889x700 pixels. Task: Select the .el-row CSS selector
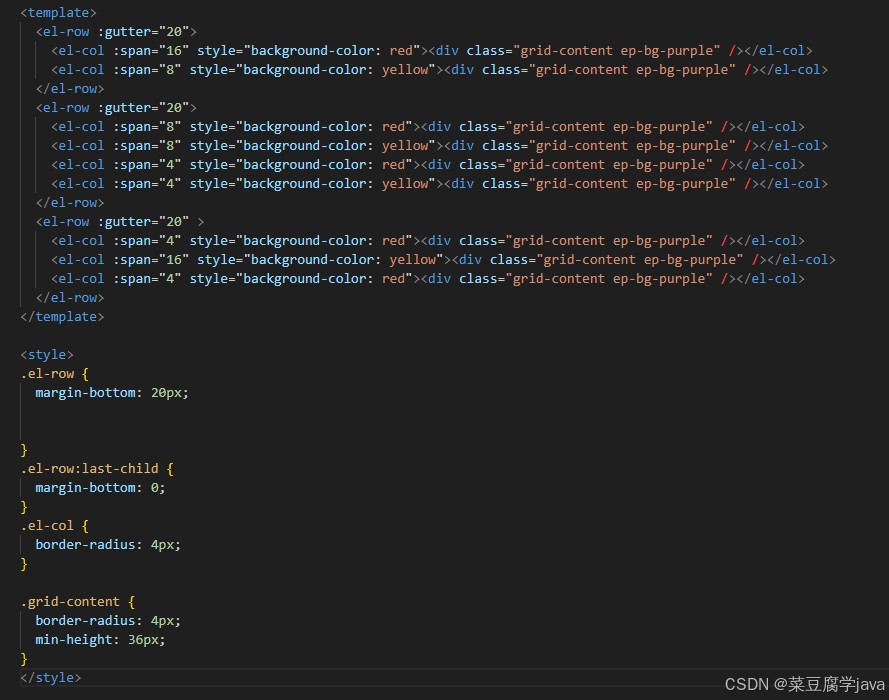[x=46, y=373]
